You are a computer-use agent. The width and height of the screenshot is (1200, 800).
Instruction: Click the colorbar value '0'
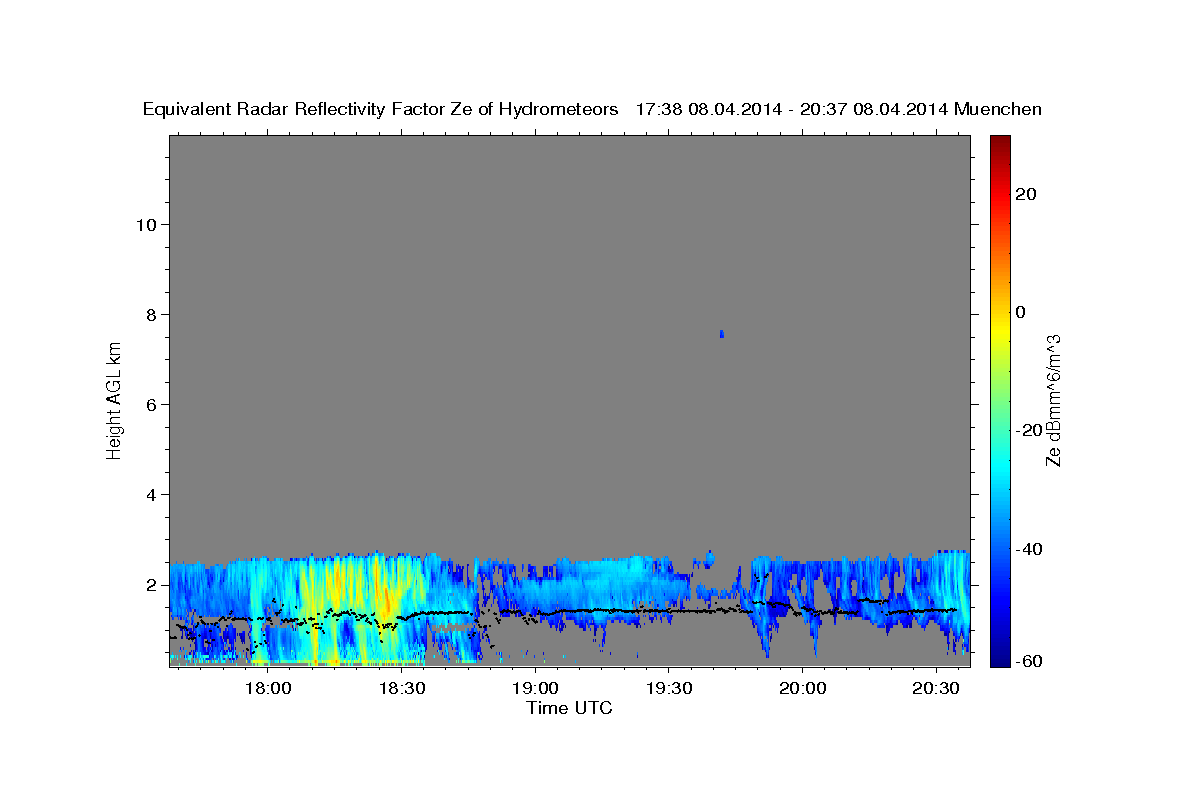pos(1020,312)
